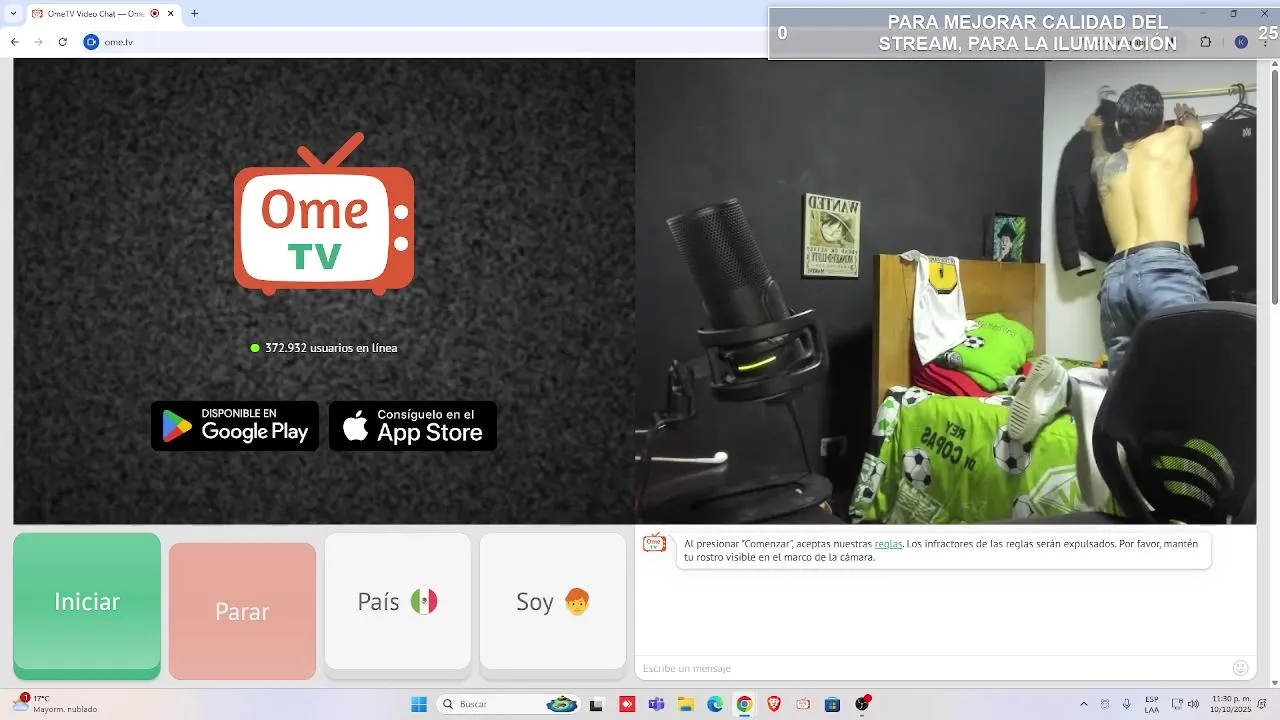Show hidden system tray icons
The height and width of the screenshot is (720, 1280).
pyautogui.click(x=1084, y=704)
